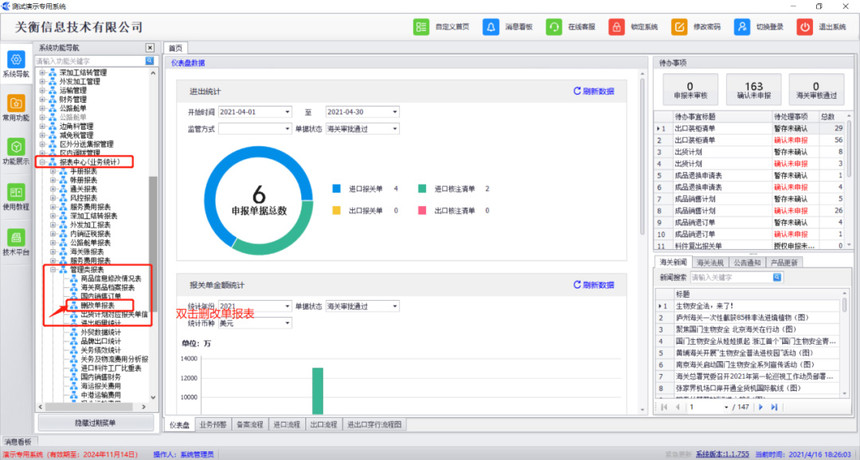
Task: Click 进口核注清单 green legend swatch
Action: [x=422, y=189]
